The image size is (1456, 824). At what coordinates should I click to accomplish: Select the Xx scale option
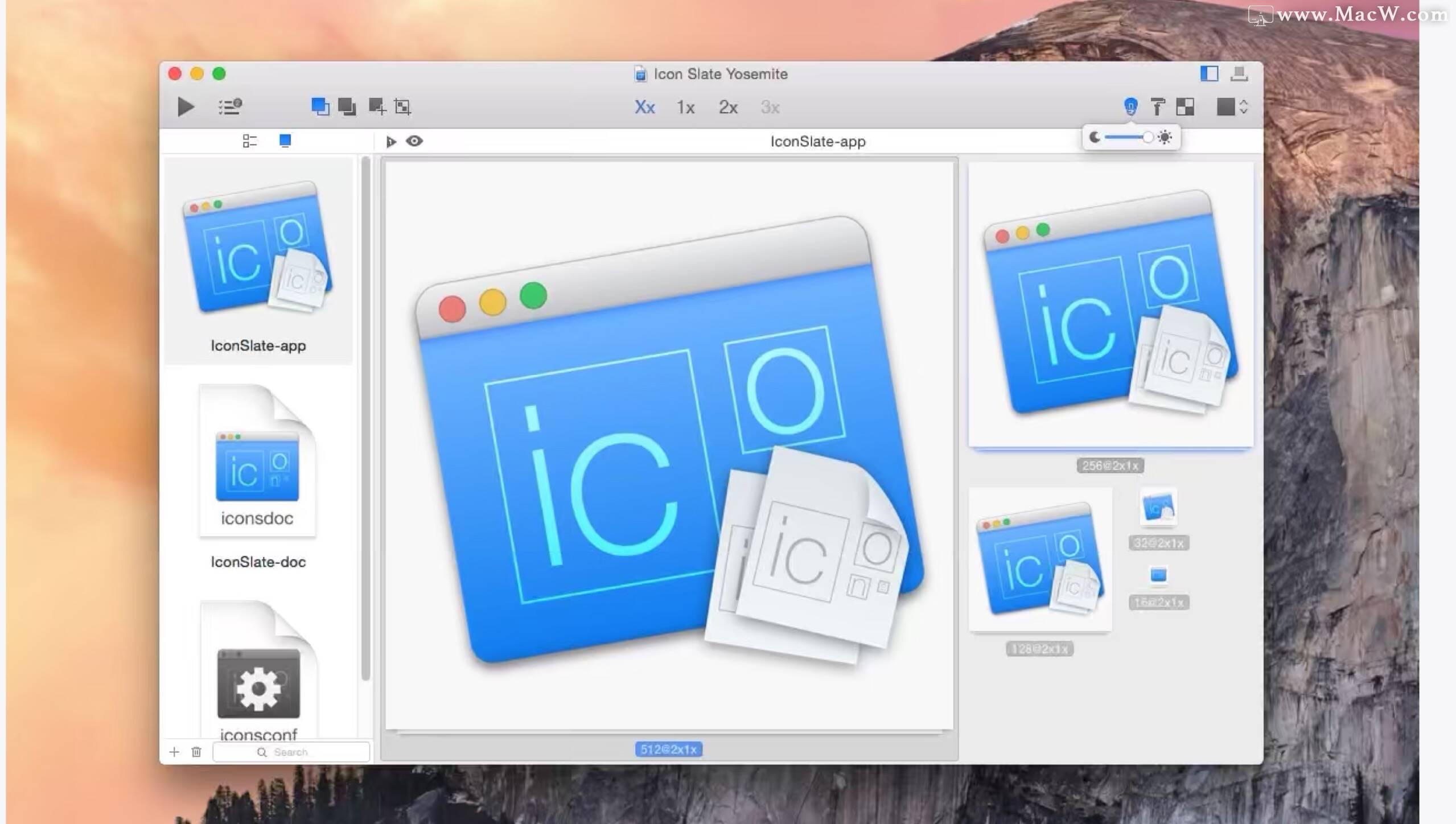tap(644, 108)
